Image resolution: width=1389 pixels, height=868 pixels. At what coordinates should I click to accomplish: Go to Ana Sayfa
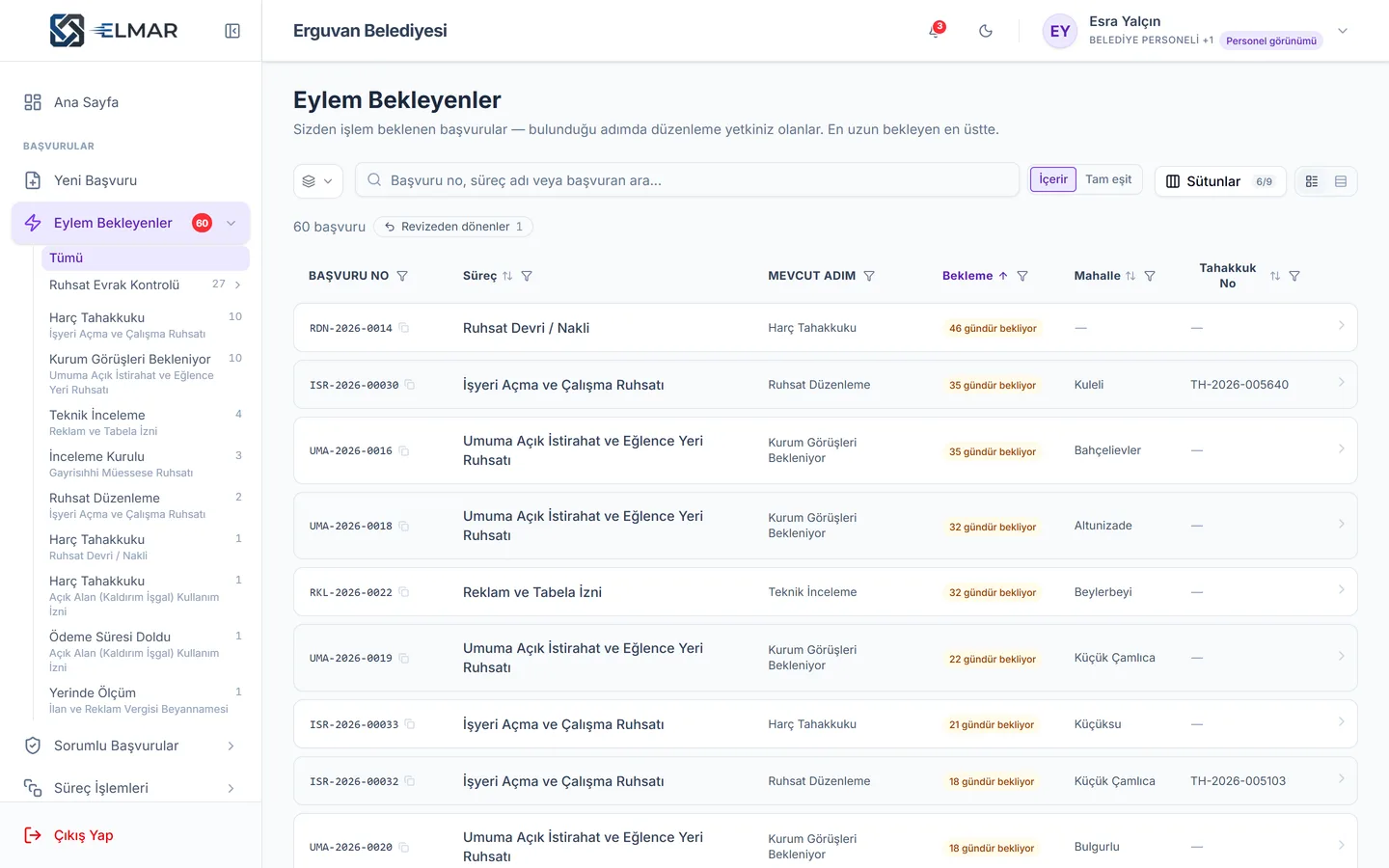click(x=130, y=102)
